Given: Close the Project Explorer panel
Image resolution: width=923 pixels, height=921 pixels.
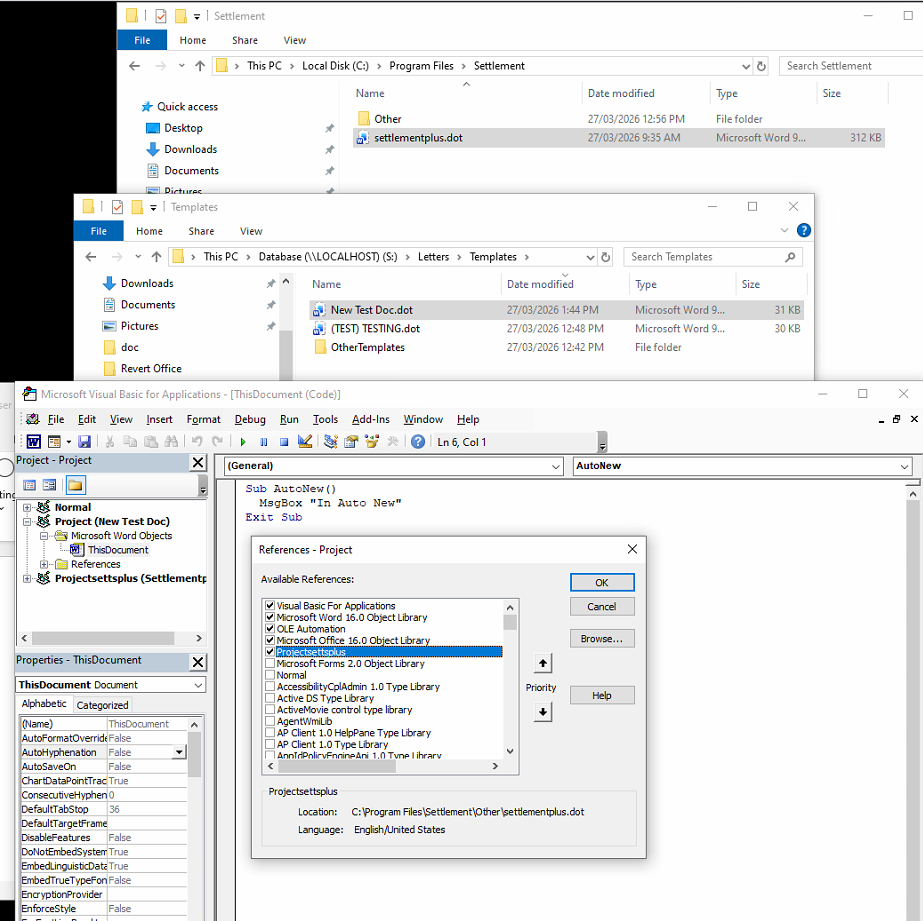Looking at the screenshot, I should point(198,463).
